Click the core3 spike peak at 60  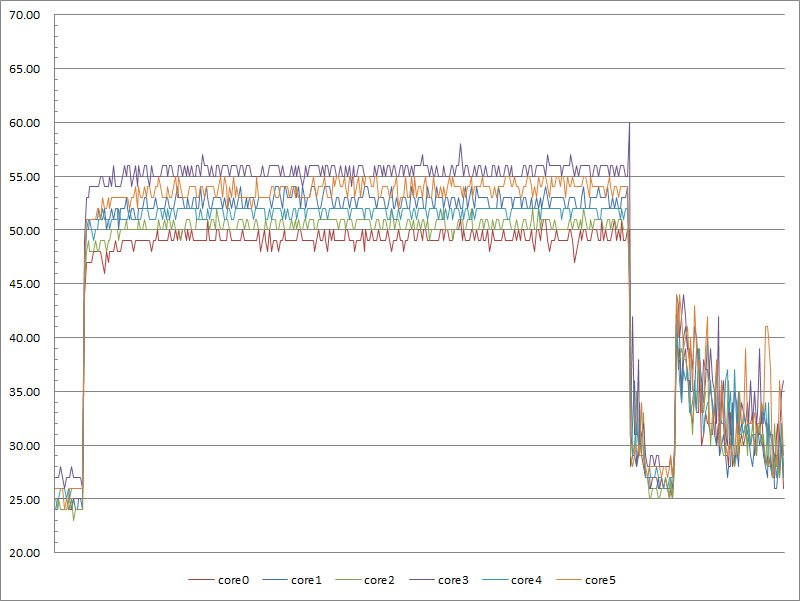click(x=630, y=123)
